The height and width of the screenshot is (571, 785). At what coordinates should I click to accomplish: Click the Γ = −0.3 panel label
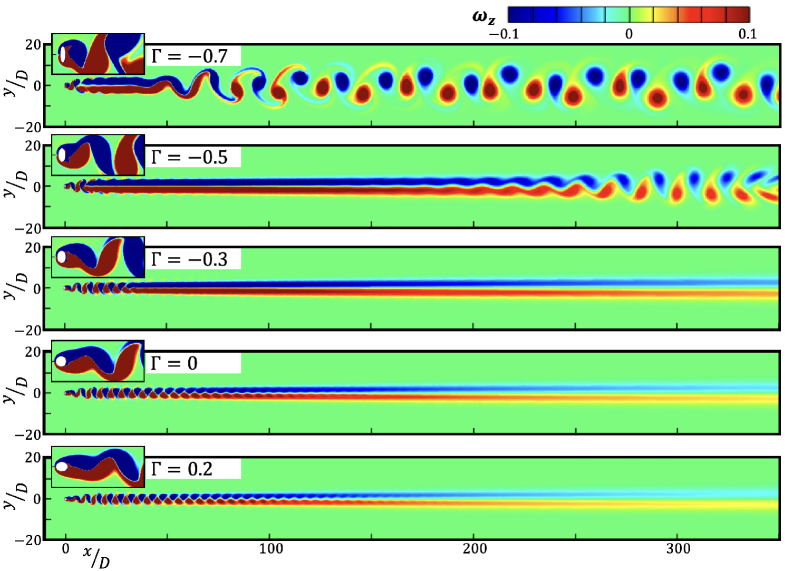pos(189,259)
